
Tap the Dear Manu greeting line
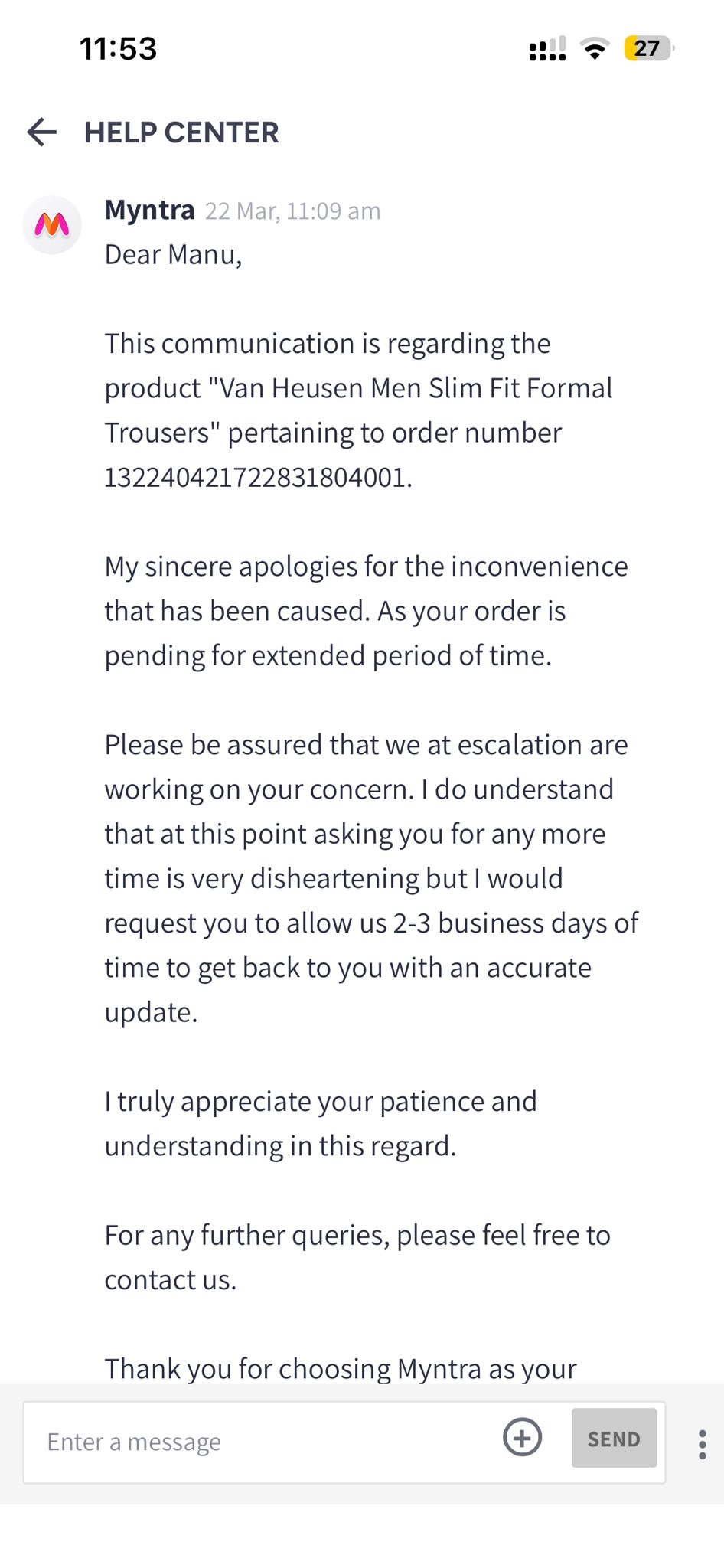pos(174,255)
